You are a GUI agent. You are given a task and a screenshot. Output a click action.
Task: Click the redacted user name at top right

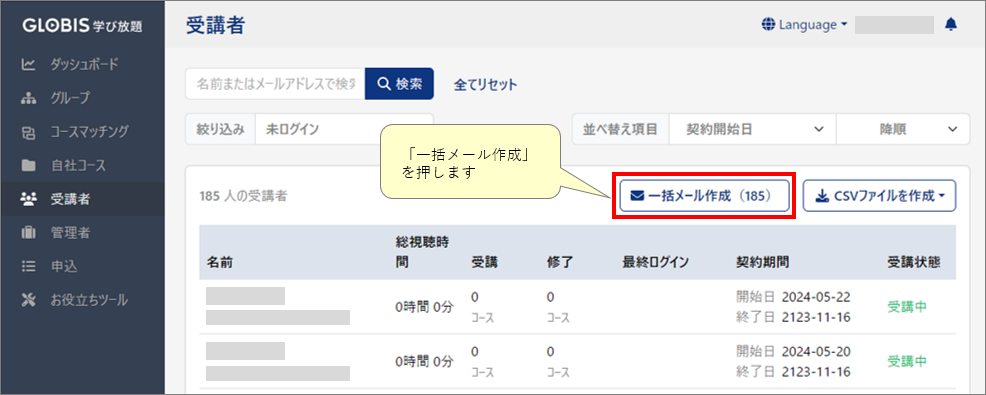tap(894, 25)
